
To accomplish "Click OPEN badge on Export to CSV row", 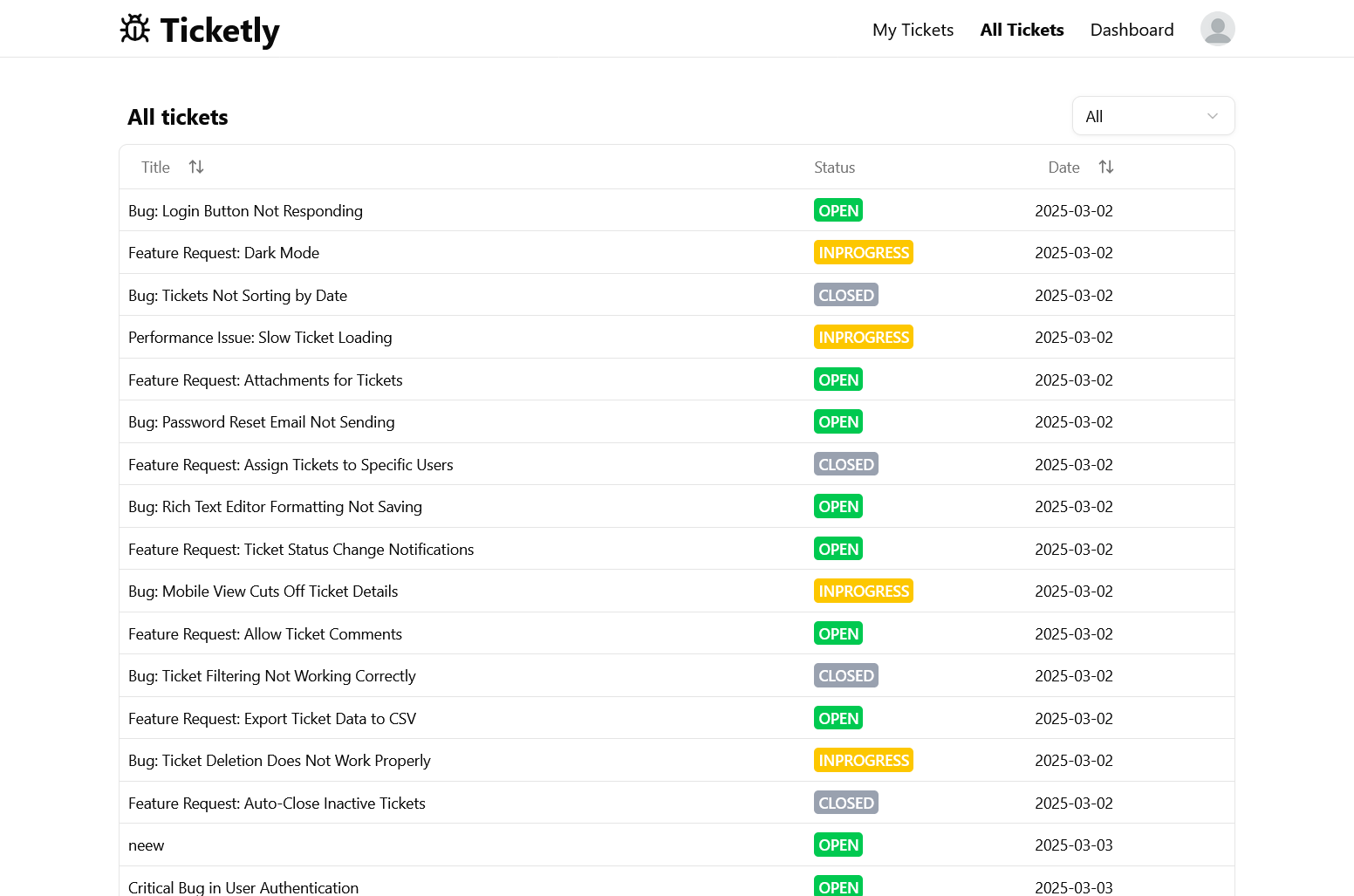I will click(838, 718).
